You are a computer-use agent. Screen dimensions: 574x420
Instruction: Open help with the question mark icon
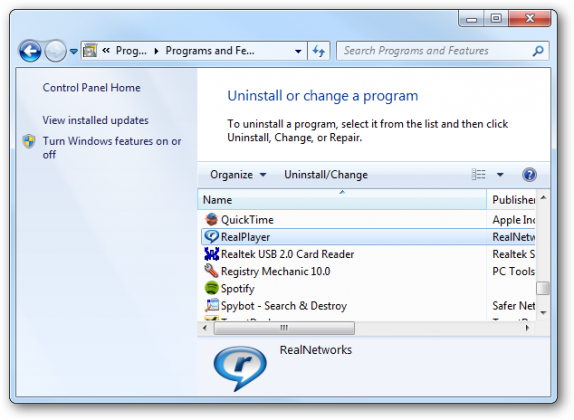[529, 175]
